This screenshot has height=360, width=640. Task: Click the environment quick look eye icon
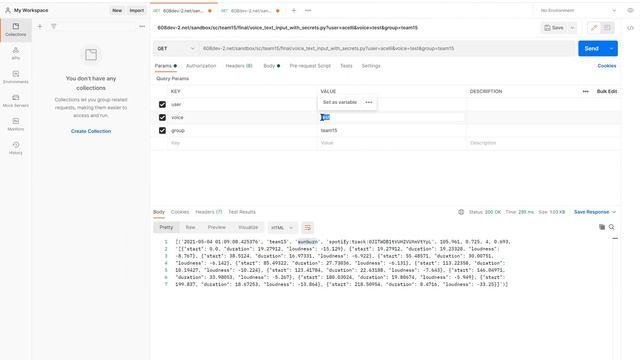(630, 11)
